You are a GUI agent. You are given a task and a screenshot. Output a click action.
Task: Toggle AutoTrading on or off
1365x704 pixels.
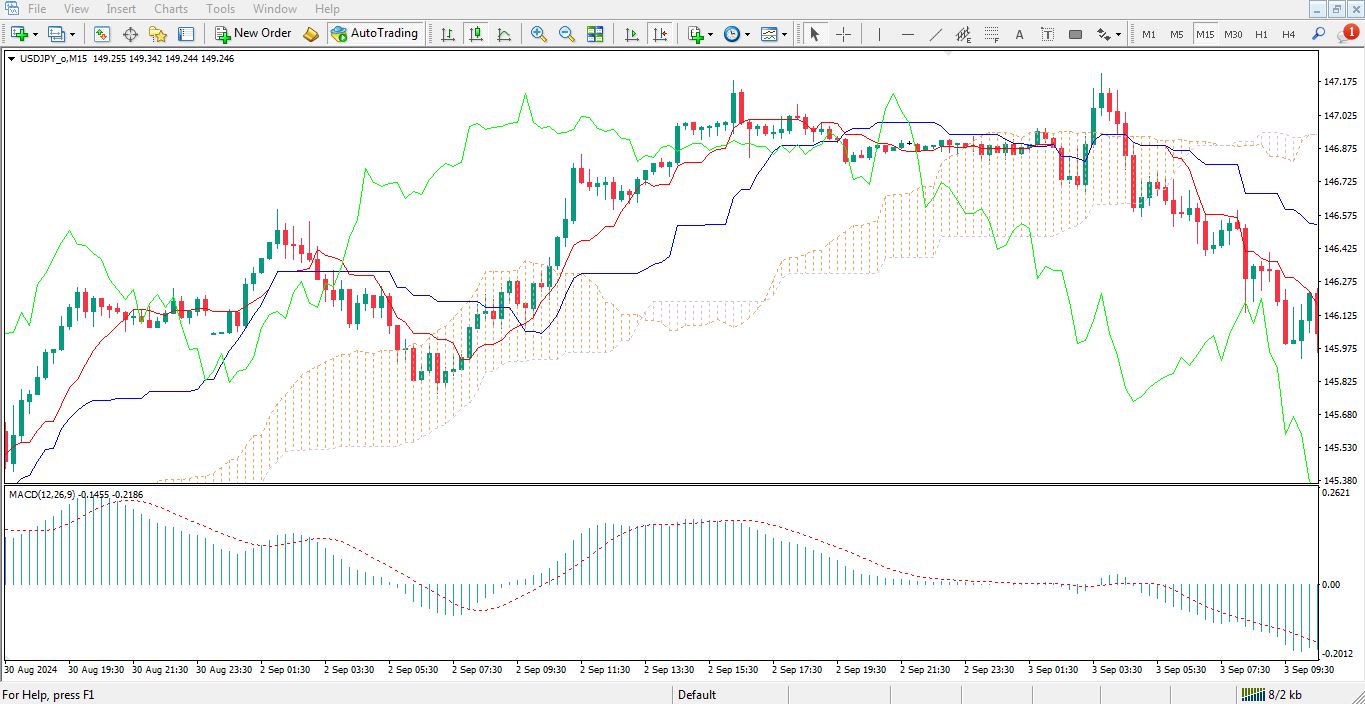pyautogui.click(x=374, y=34)
